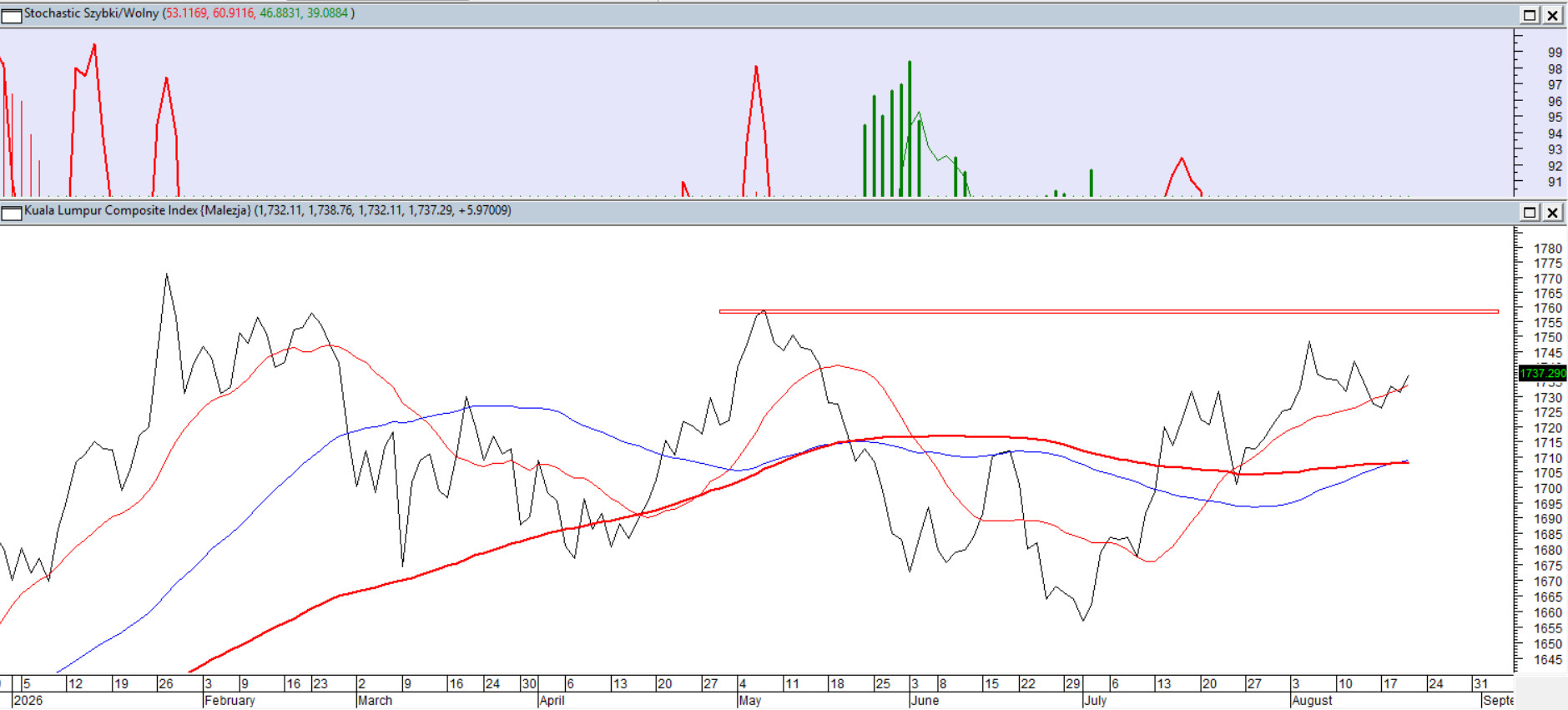Click the June label on the time axis

(x=925, y=701)
